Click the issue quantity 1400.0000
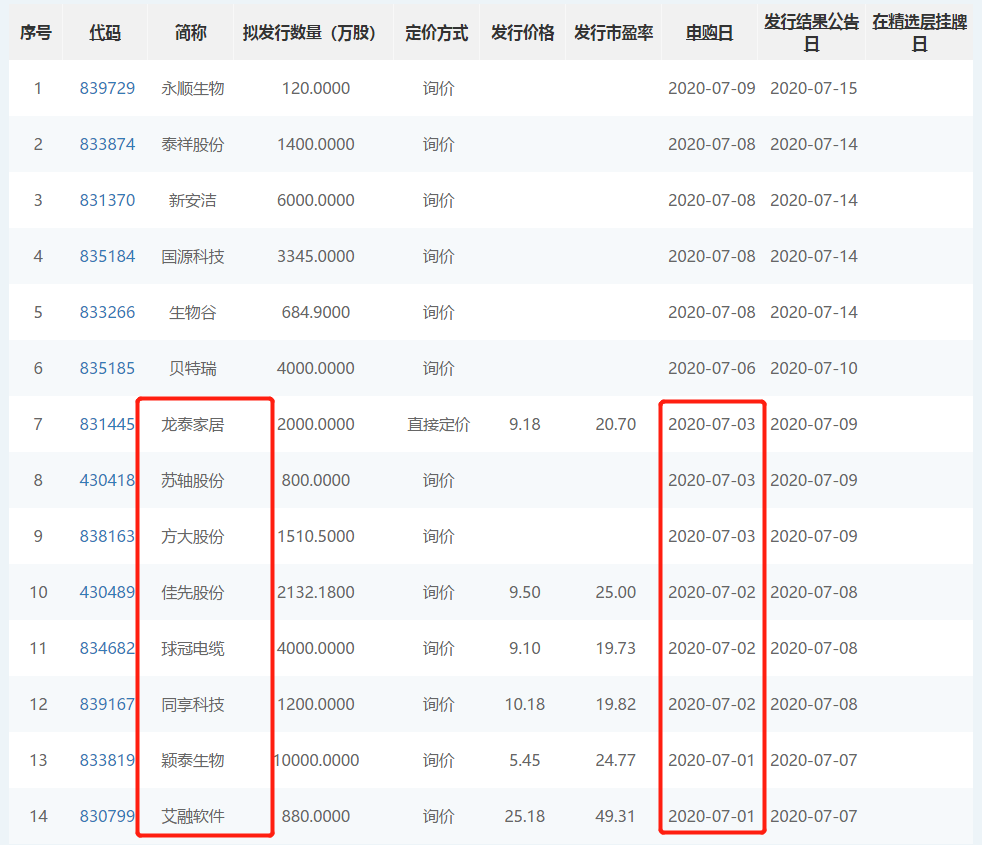982x845 pixels. click(316, 145)
